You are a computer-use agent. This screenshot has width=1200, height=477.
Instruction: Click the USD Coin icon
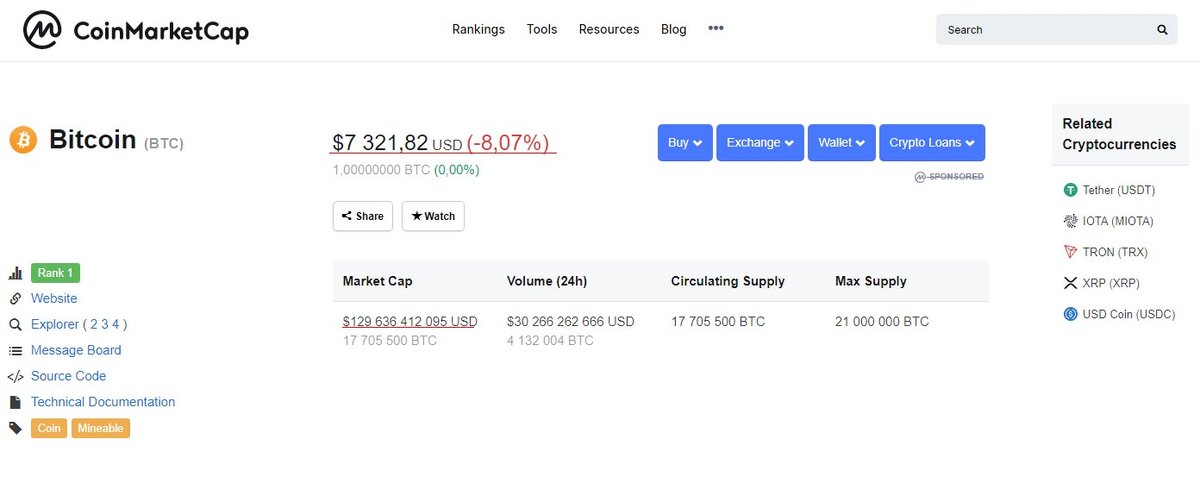[x=1070, y=314]
